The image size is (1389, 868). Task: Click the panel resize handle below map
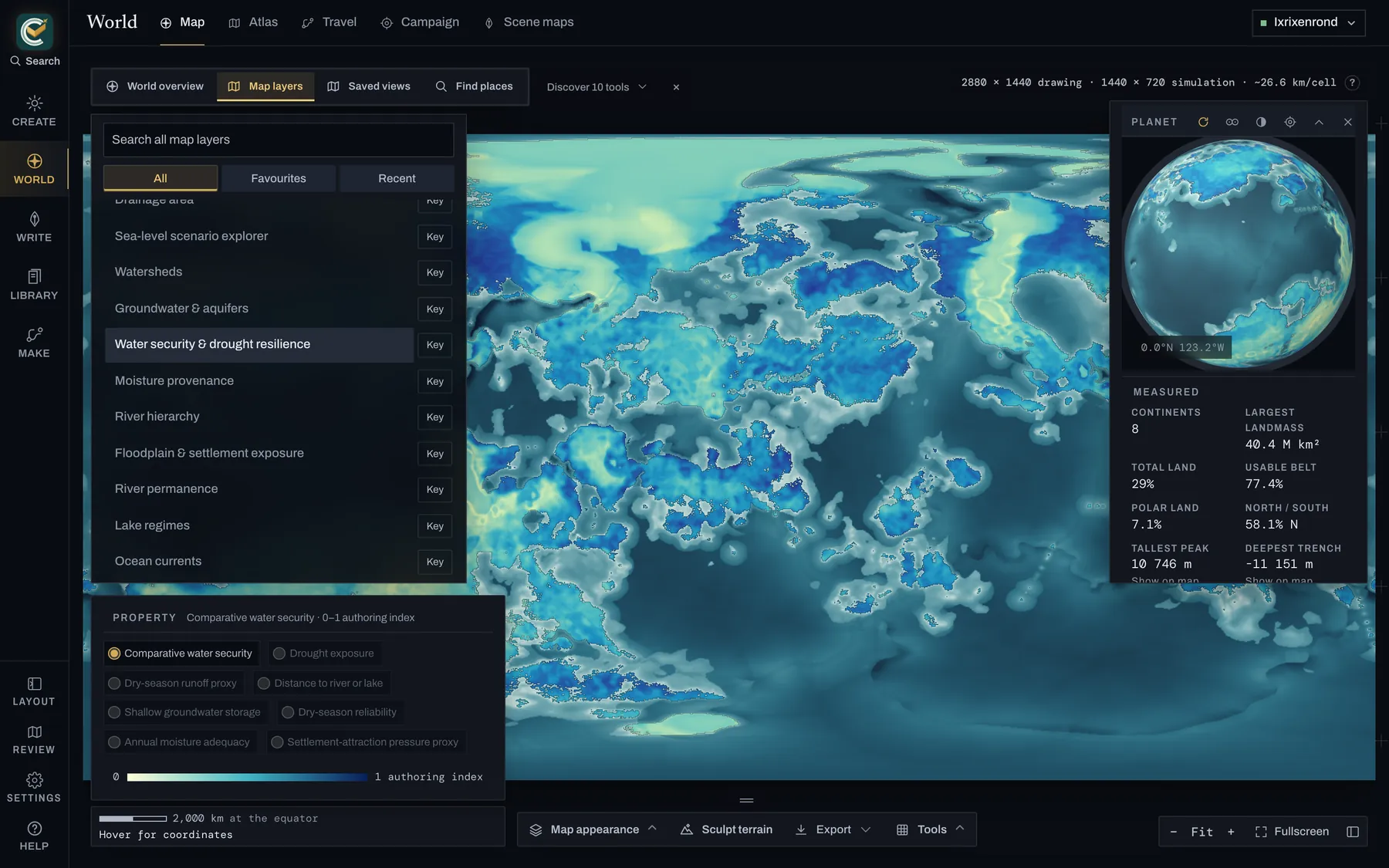pyautogui.click(x=746, y=800)
